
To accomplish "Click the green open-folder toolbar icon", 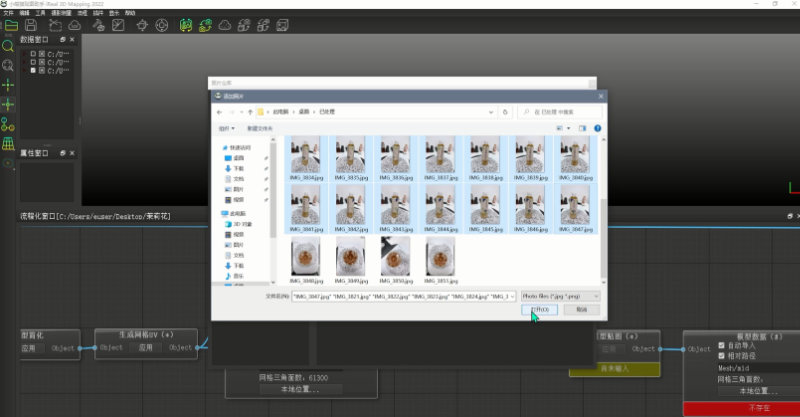I will click(x=11, y=25).
